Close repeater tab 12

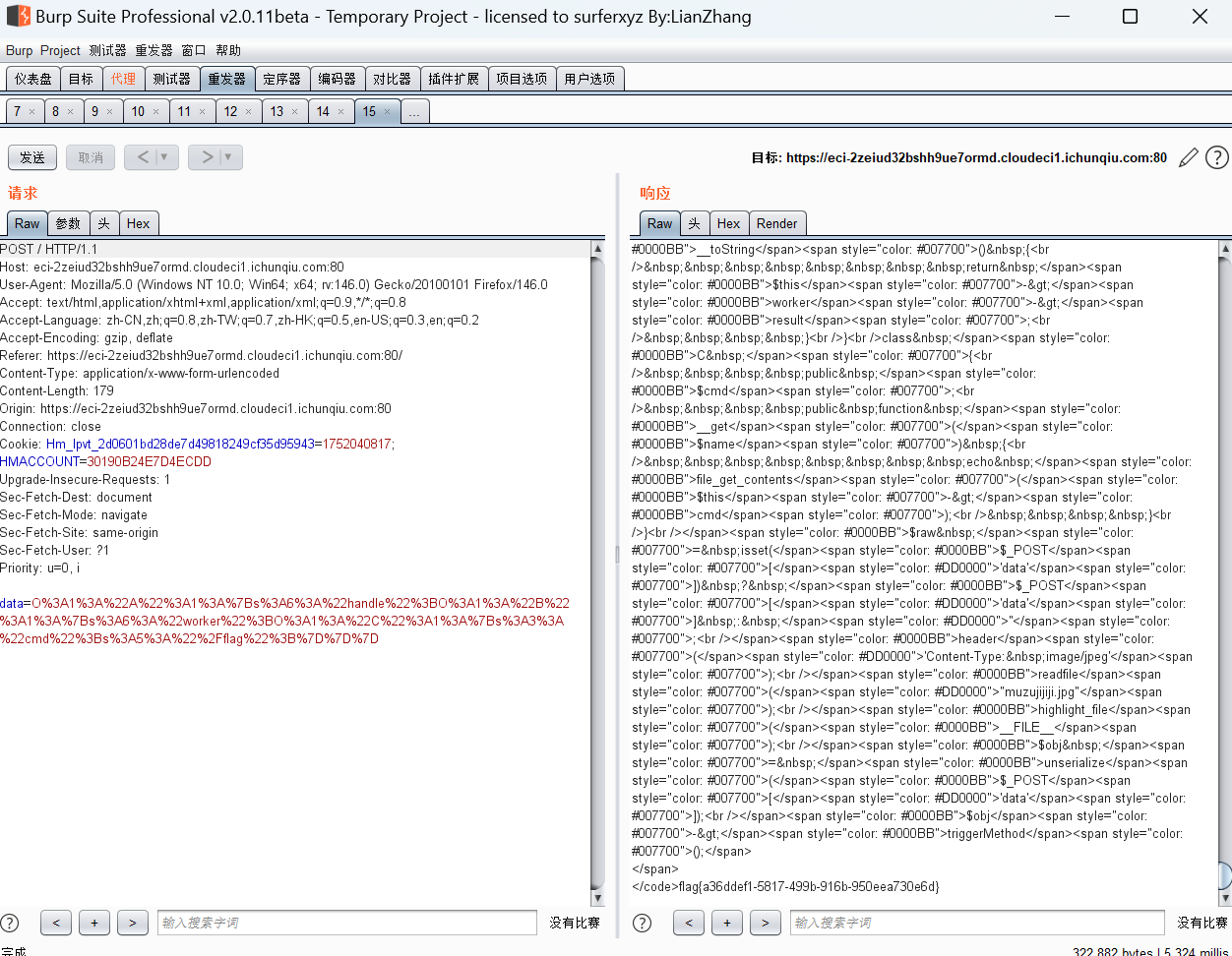pyautogui.click(x=248, y=112)
